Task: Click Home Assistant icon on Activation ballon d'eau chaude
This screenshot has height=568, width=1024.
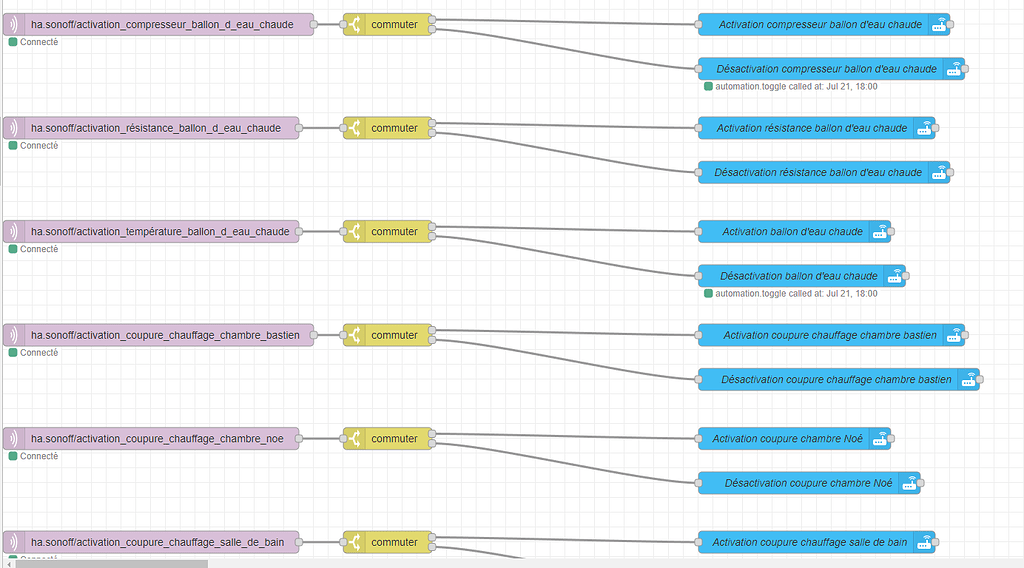Action: [880, 232]
